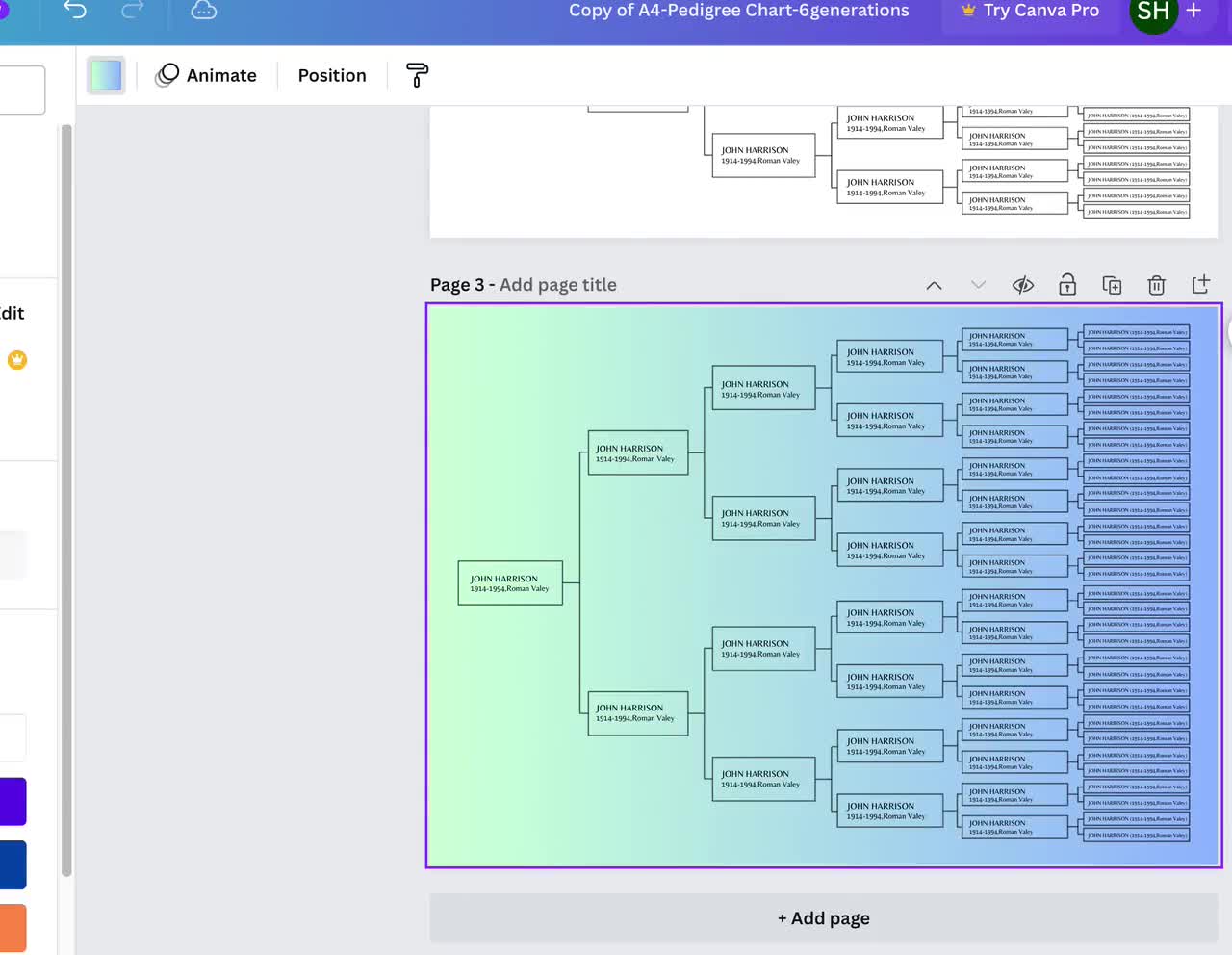The image size is (1232, 955).
Task: Move Page 3 up
Action: click(x=934, y=285)
